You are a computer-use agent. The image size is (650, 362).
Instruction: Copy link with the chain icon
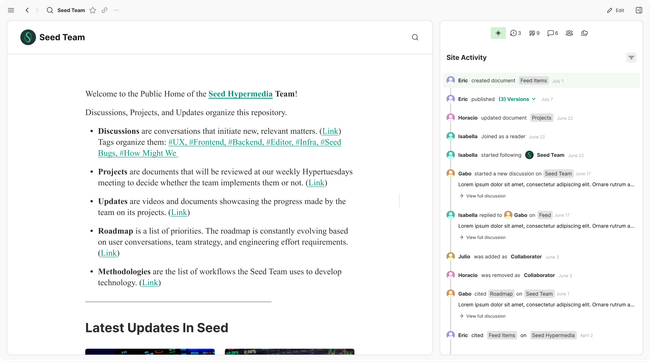click(105, 10)
